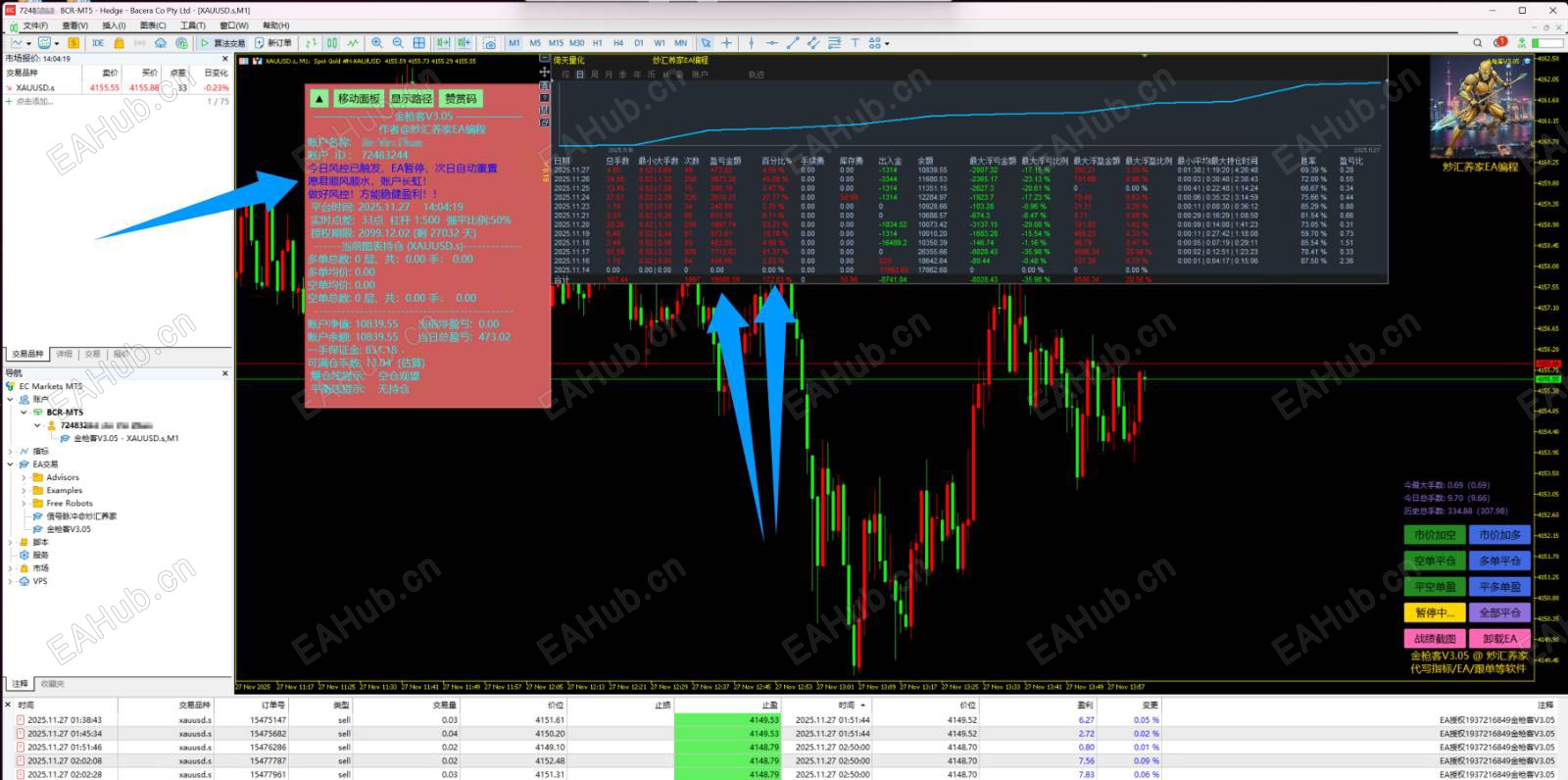Switch to the 收藏夹 tab in Navigator
1568x780 pixels.
[x=52, y=684]
